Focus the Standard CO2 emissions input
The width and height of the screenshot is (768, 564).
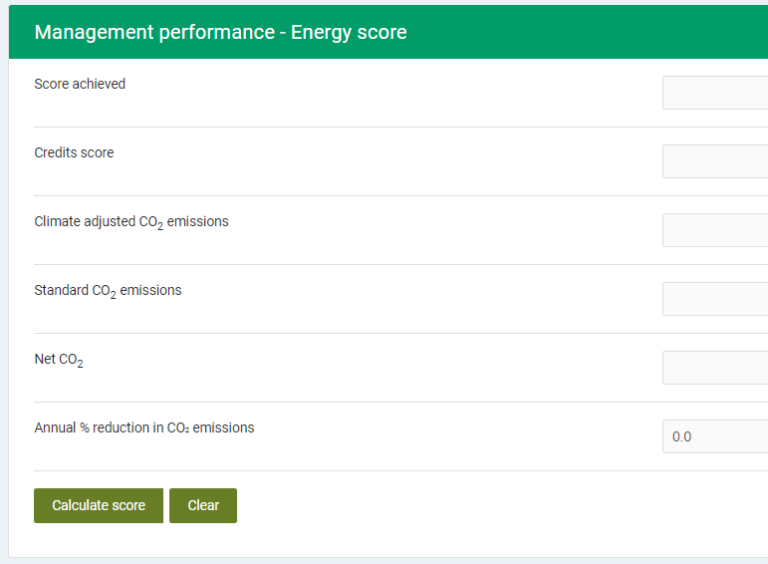point(715,299)
